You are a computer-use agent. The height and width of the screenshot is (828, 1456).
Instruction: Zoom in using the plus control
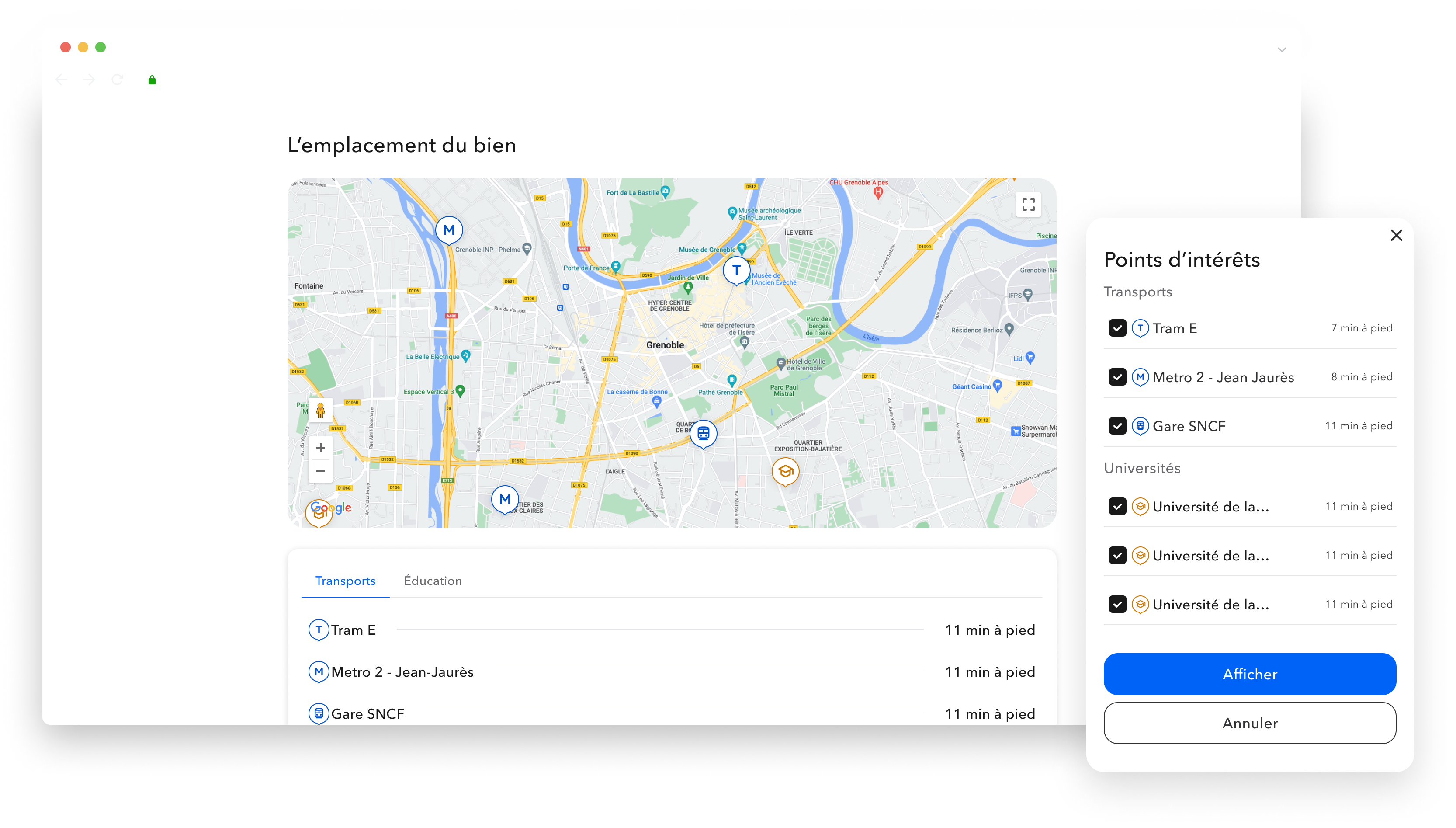[x=321, y=448]
